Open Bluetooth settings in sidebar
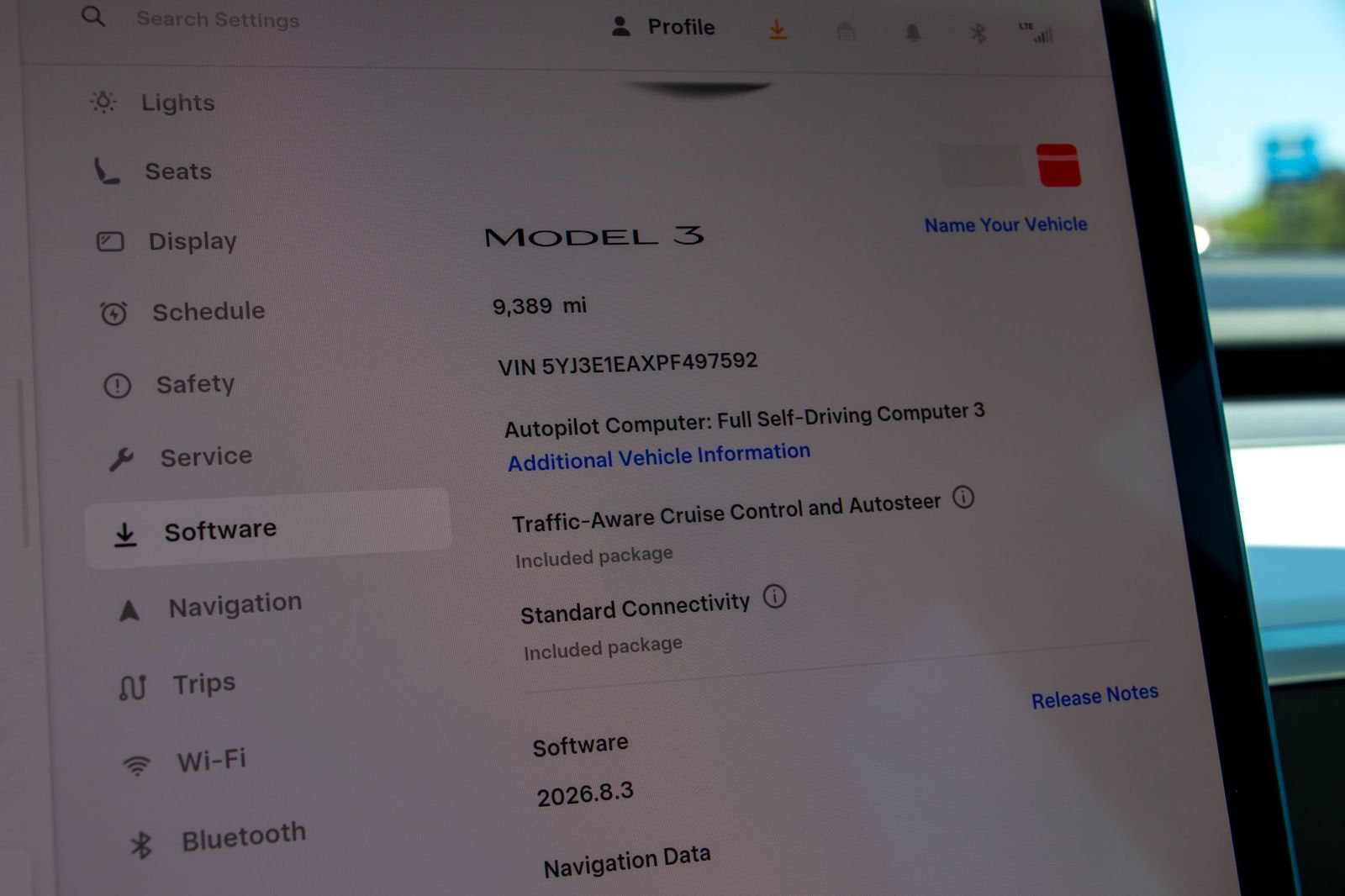Screen dimensions: 1345x896 coord(244,836)
